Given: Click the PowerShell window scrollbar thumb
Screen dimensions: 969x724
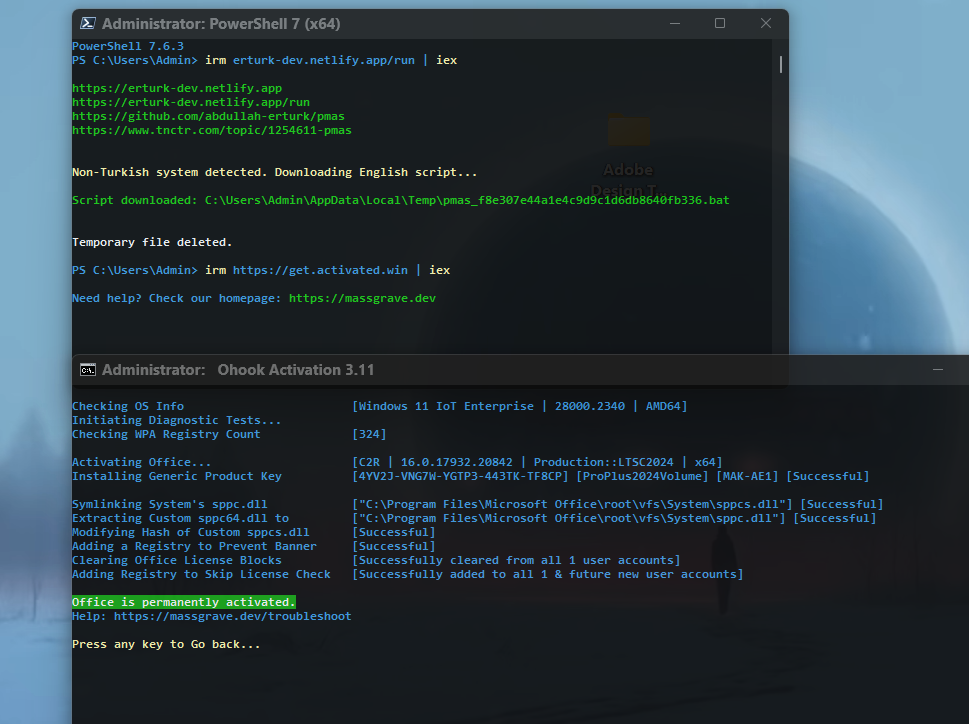Looking at the screenshot, I should [x=781, y=64].
